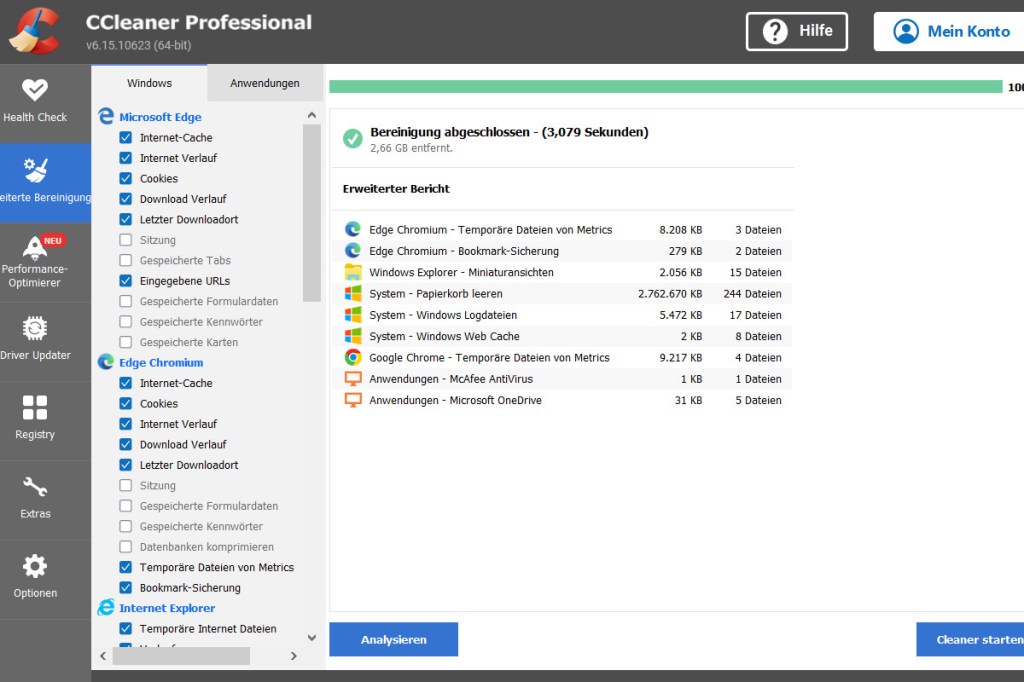Click the green cleaning progress bar
The image size is (1024, 682).
(x=665, y=86)
